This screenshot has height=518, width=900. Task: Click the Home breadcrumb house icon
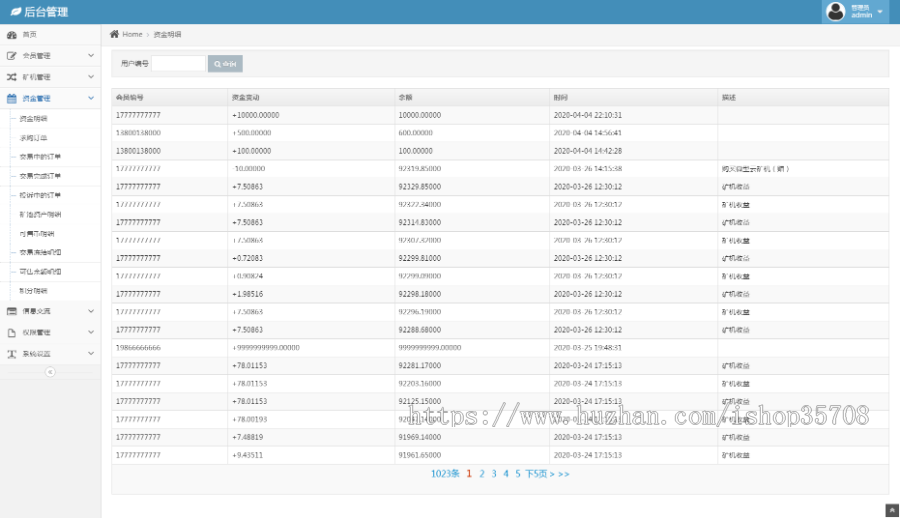point(115,34)
